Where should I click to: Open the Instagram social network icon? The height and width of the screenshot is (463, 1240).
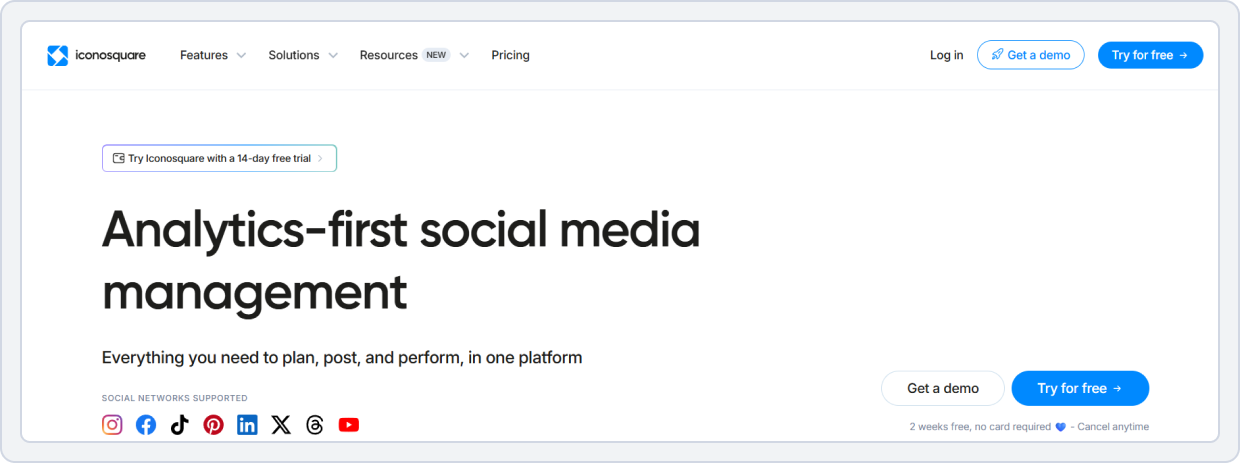pyautogui.click(x=112, y=425)
